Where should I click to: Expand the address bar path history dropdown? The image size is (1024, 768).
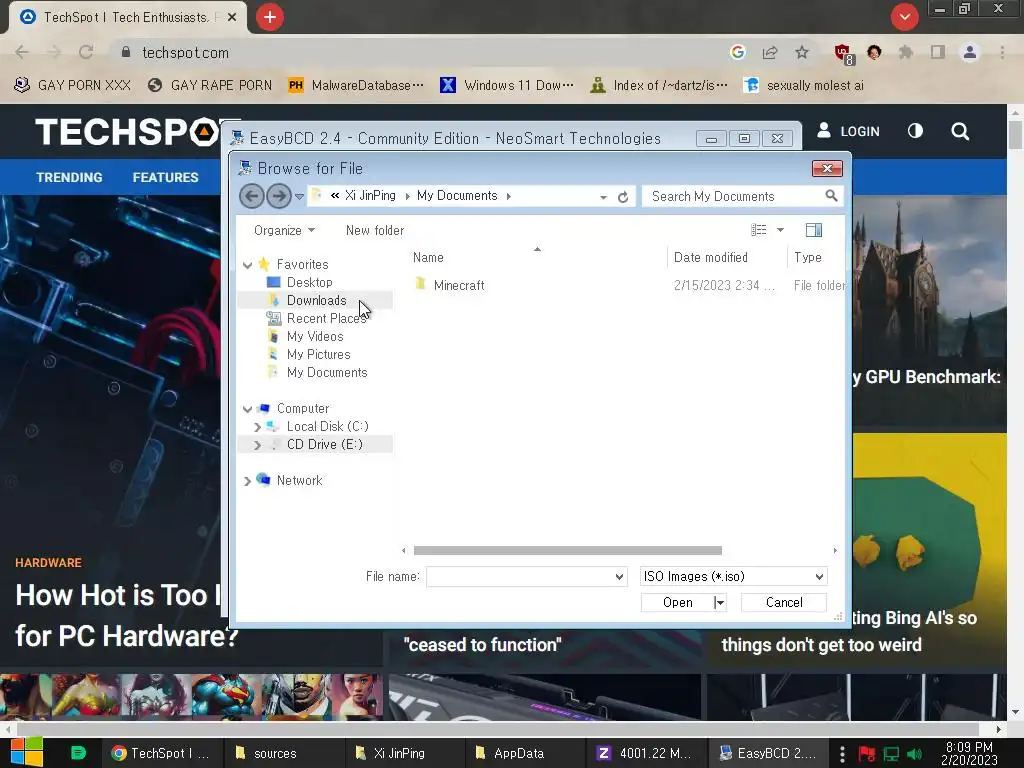[603, 197]
